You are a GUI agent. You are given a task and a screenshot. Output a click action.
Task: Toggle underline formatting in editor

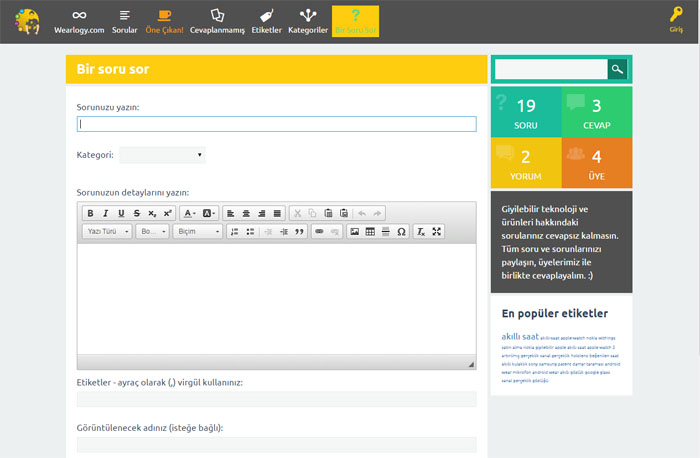tap(121, 213)
